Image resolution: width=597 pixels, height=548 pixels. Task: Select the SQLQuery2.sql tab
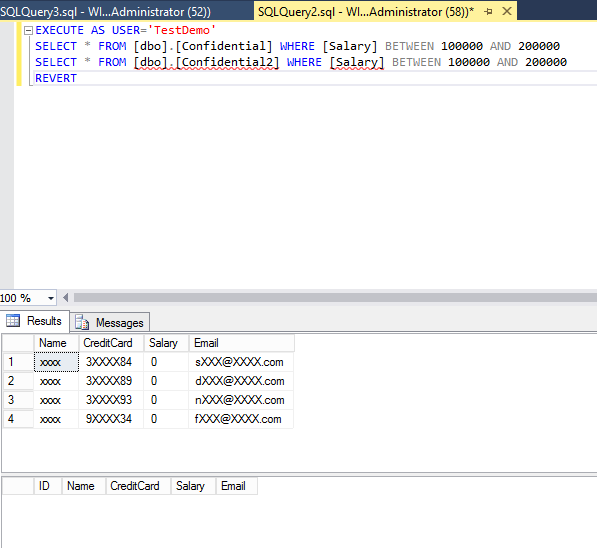tap(366, 12)
